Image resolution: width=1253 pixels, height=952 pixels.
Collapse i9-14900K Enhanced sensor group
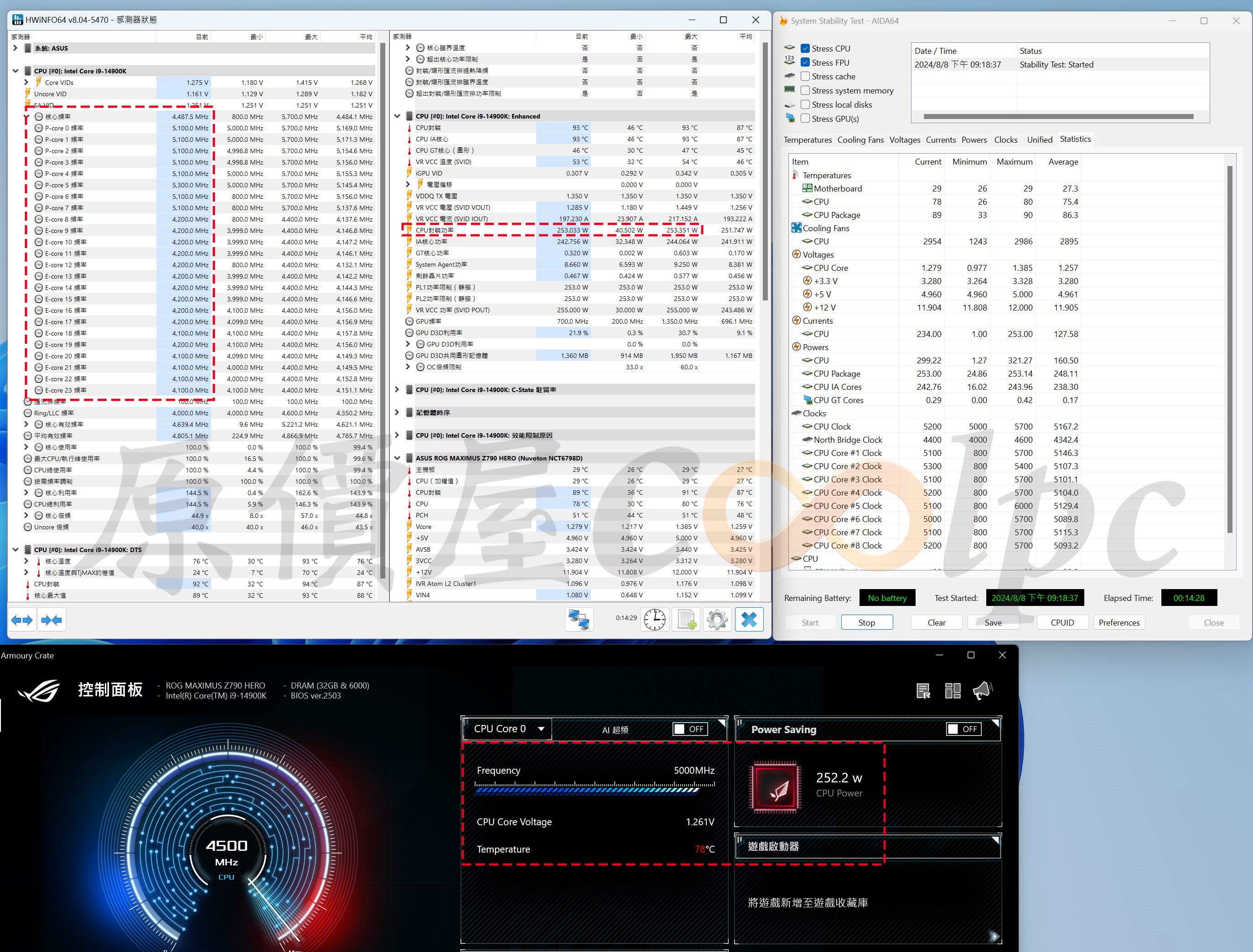pos(397,116)
